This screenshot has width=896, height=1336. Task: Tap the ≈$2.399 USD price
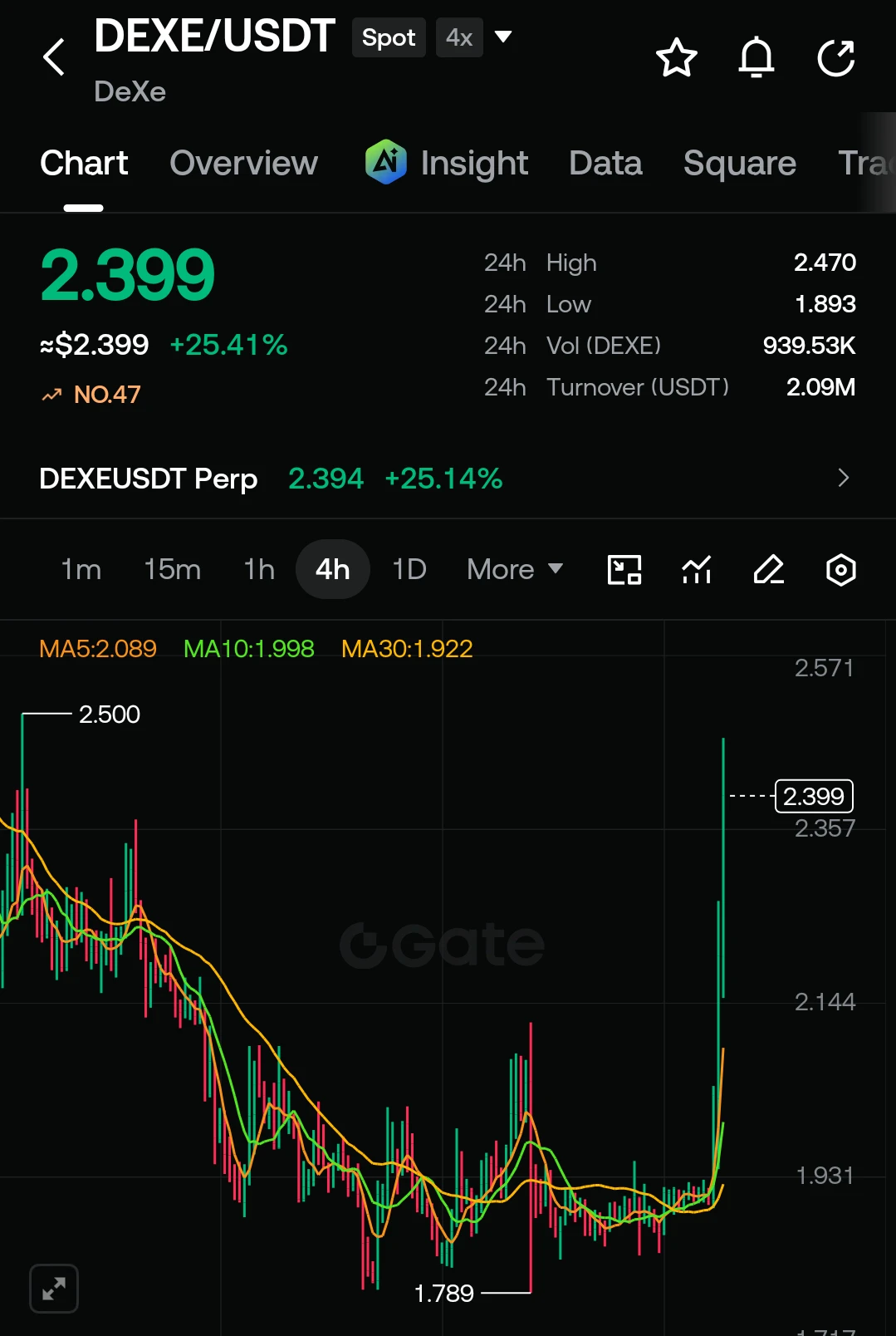pos(94,345)
